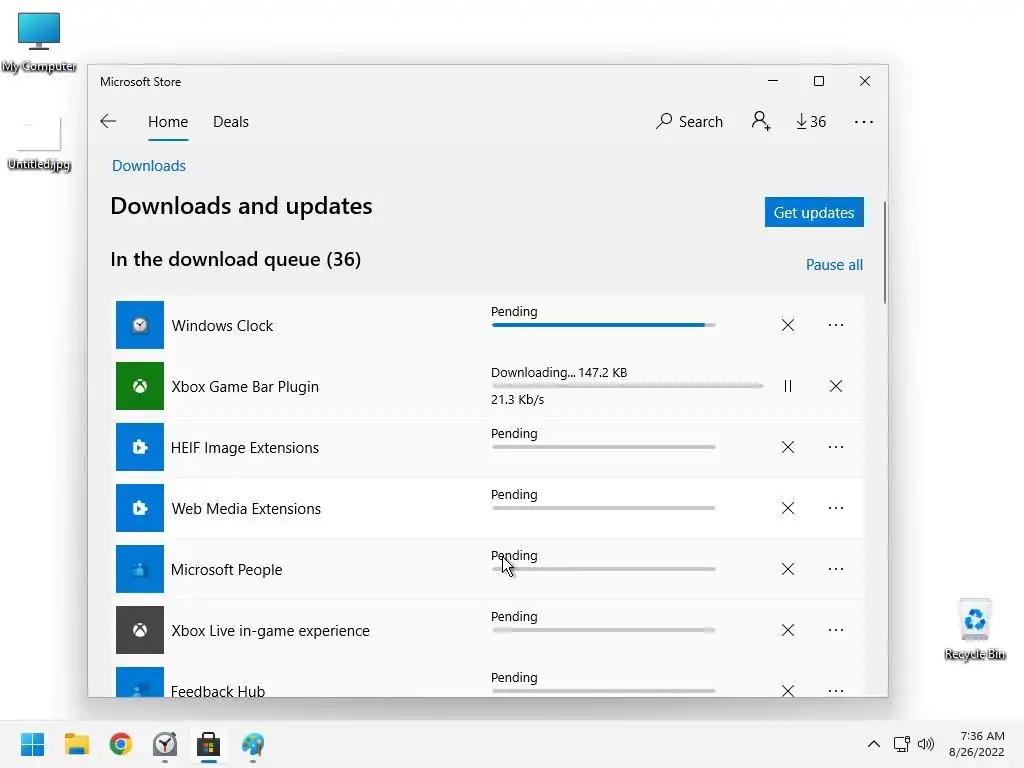Open the Windows Start menu
The height and width of the screenshot is (768, 1024).
pyautogui.click(x=33, y=744)
